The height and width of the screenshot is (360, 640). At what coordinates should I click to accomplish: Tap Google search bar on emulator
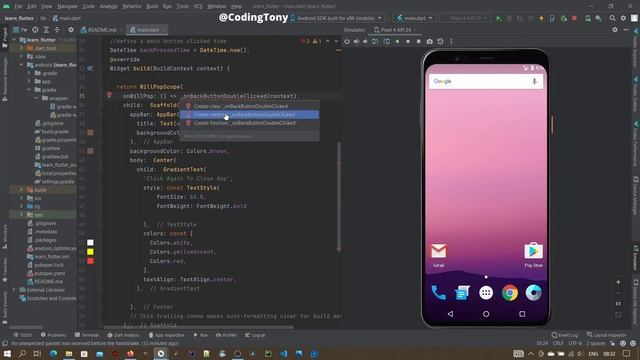pos(486,81)
